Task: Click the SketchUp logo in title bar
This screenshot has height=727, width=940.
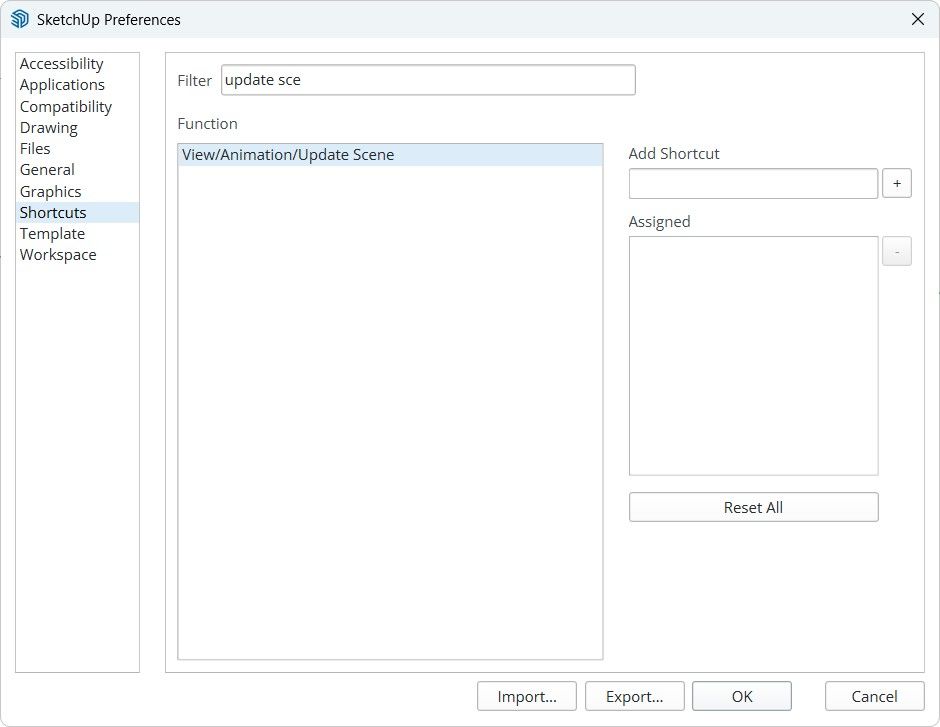Action: [20, 19]
